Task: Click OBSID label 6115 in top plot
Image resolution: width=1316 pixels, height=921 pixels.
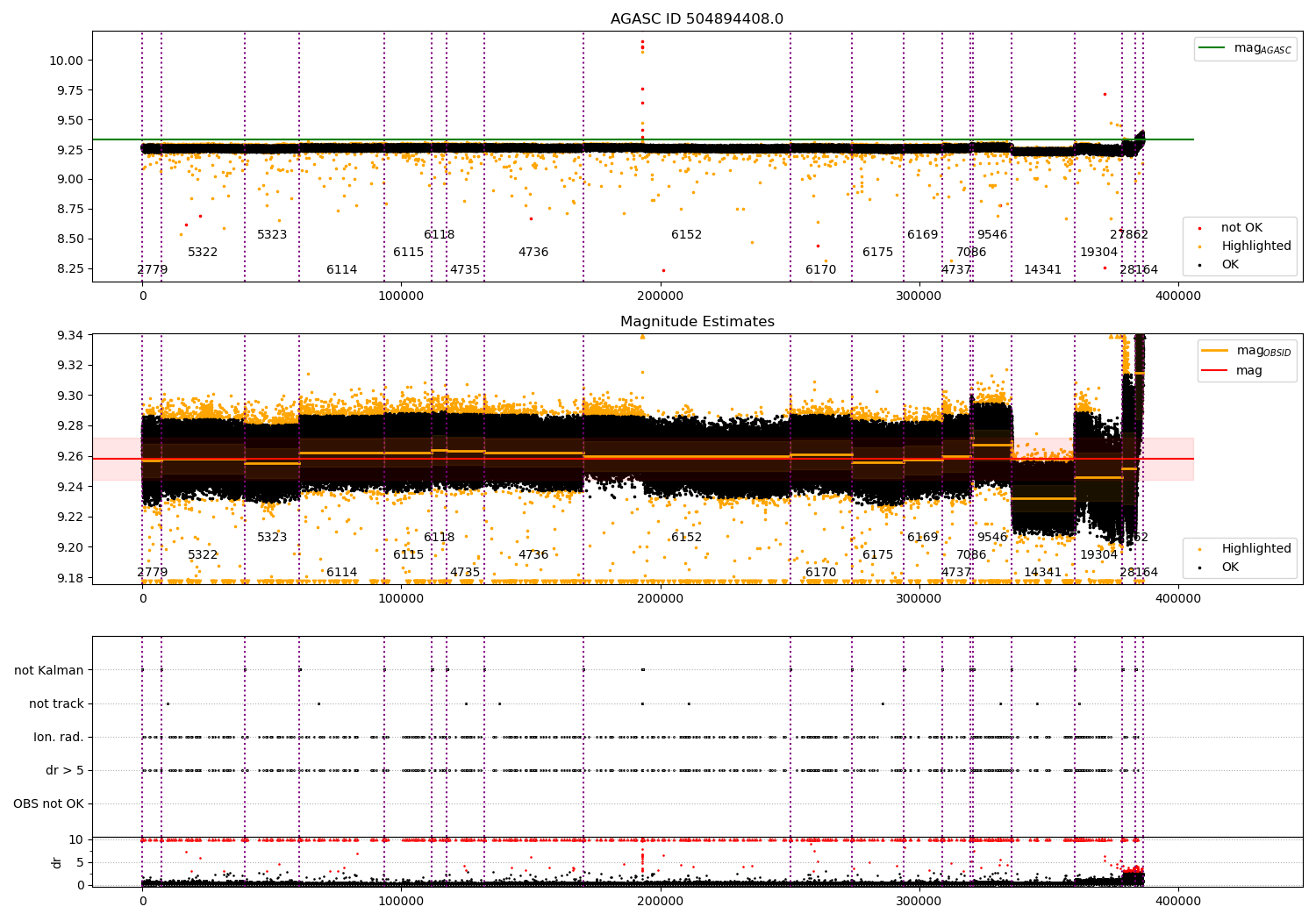Action: pos(408,253)
